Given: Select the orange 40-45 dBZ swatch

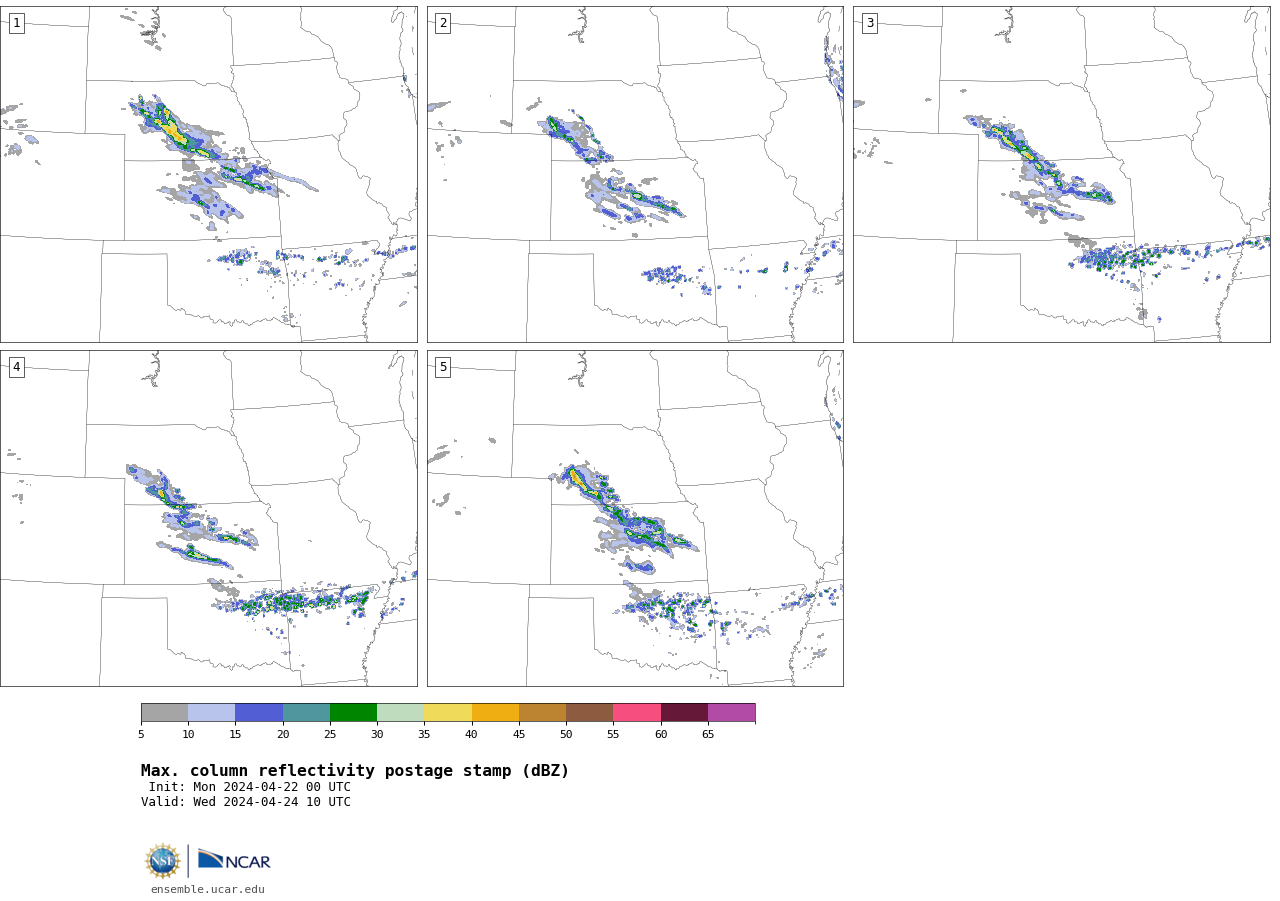Looking at the screenshot, I should pyautogui.click(x=495, y=712).
